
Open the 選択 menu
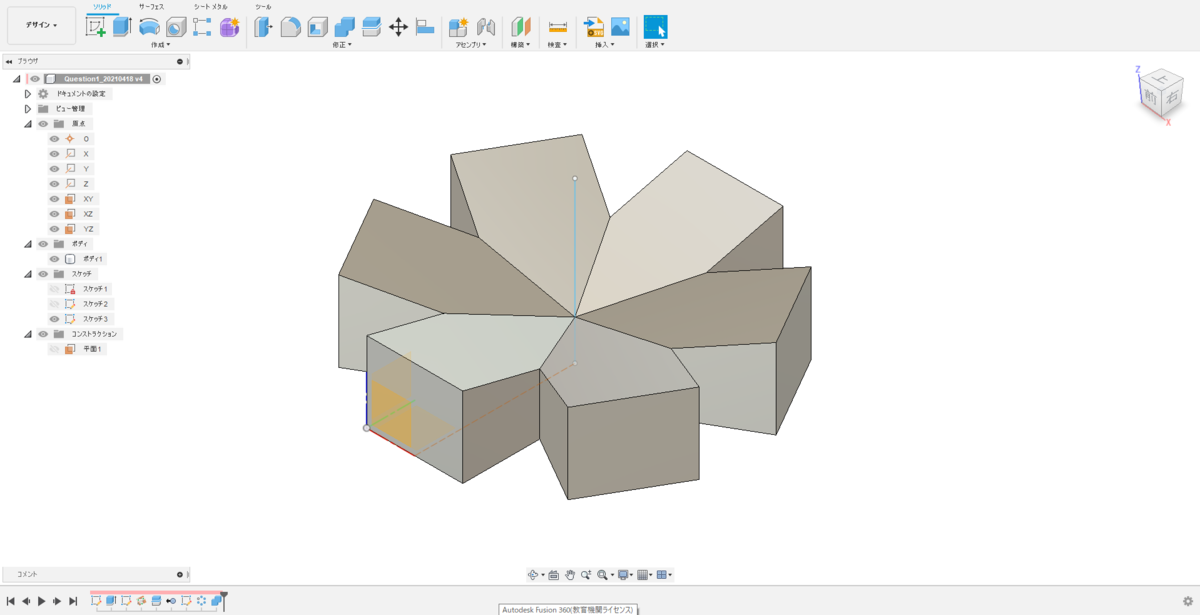tap(655, 45)
